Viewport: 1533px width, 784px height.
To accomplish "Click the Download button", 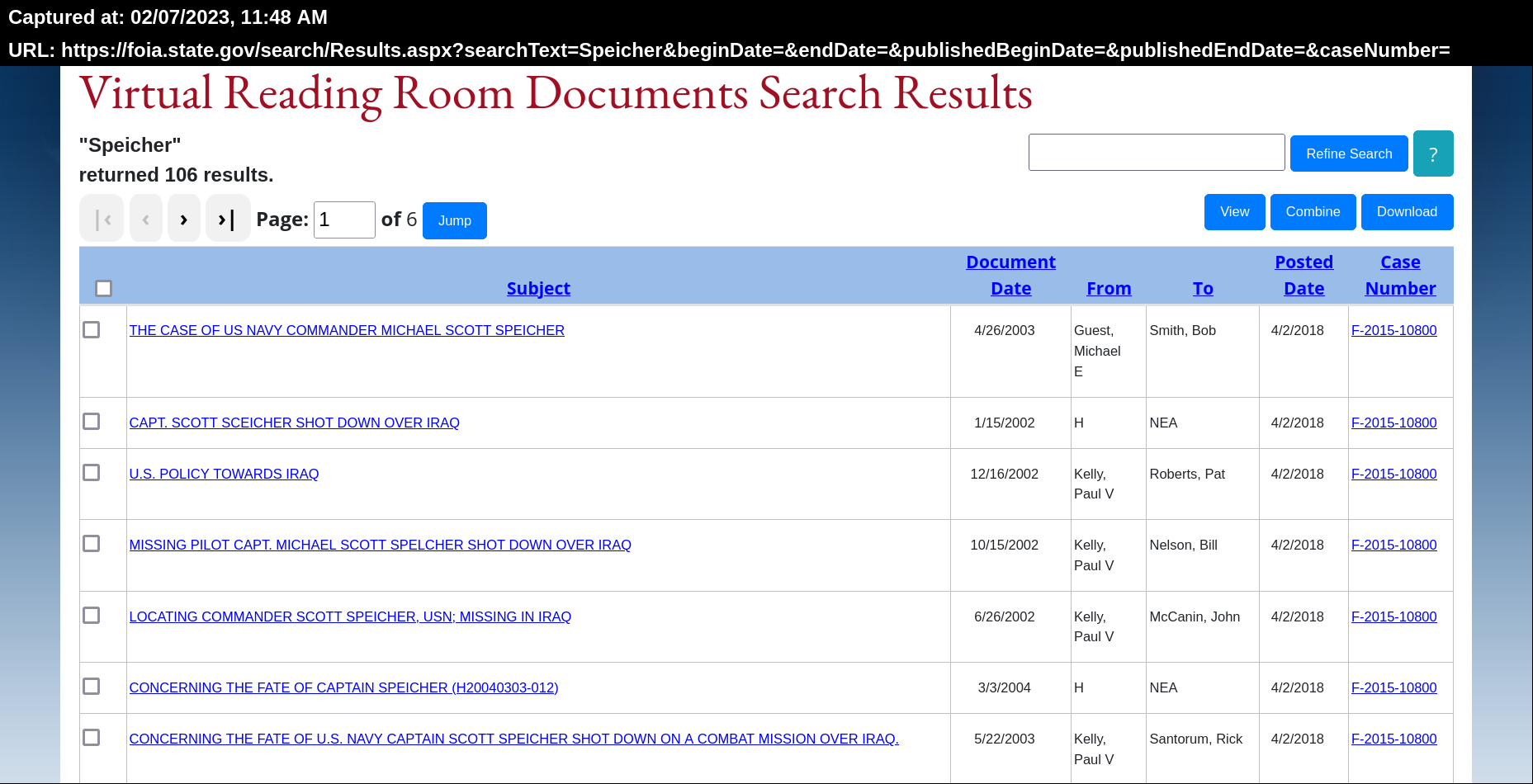I will 1407,212.
